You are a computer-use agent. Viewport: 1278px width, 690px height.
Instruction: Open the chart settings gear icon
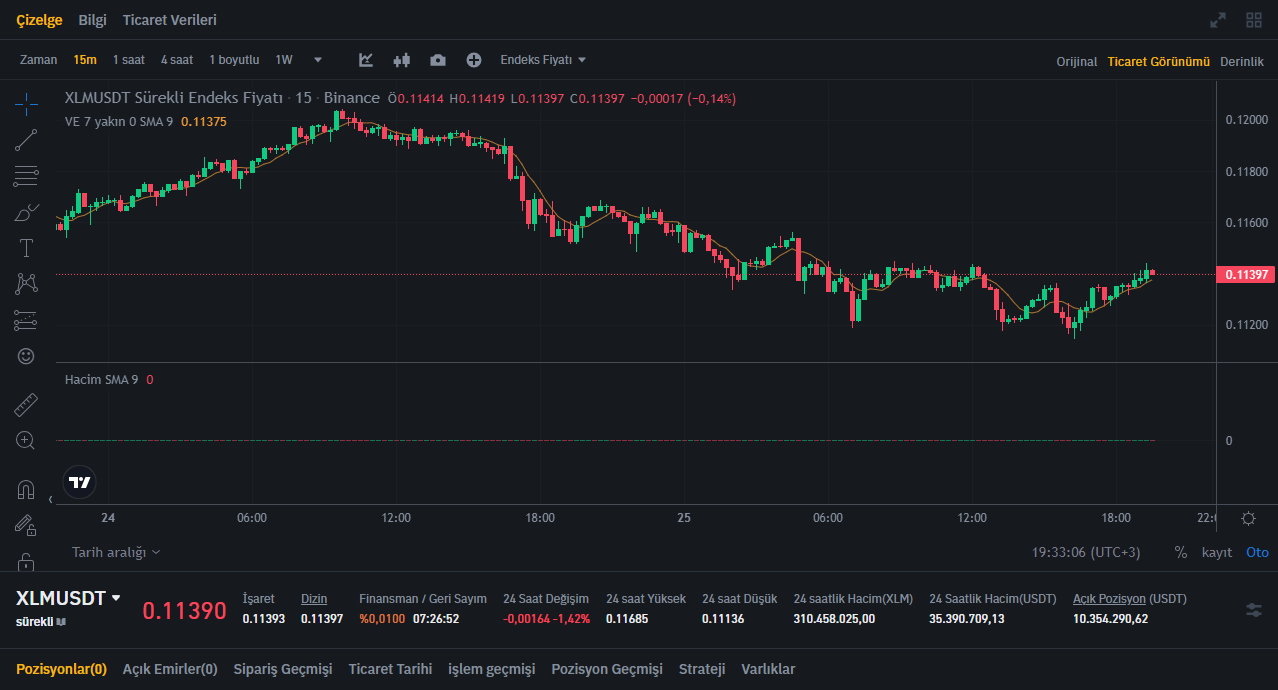coord(1248,518)
